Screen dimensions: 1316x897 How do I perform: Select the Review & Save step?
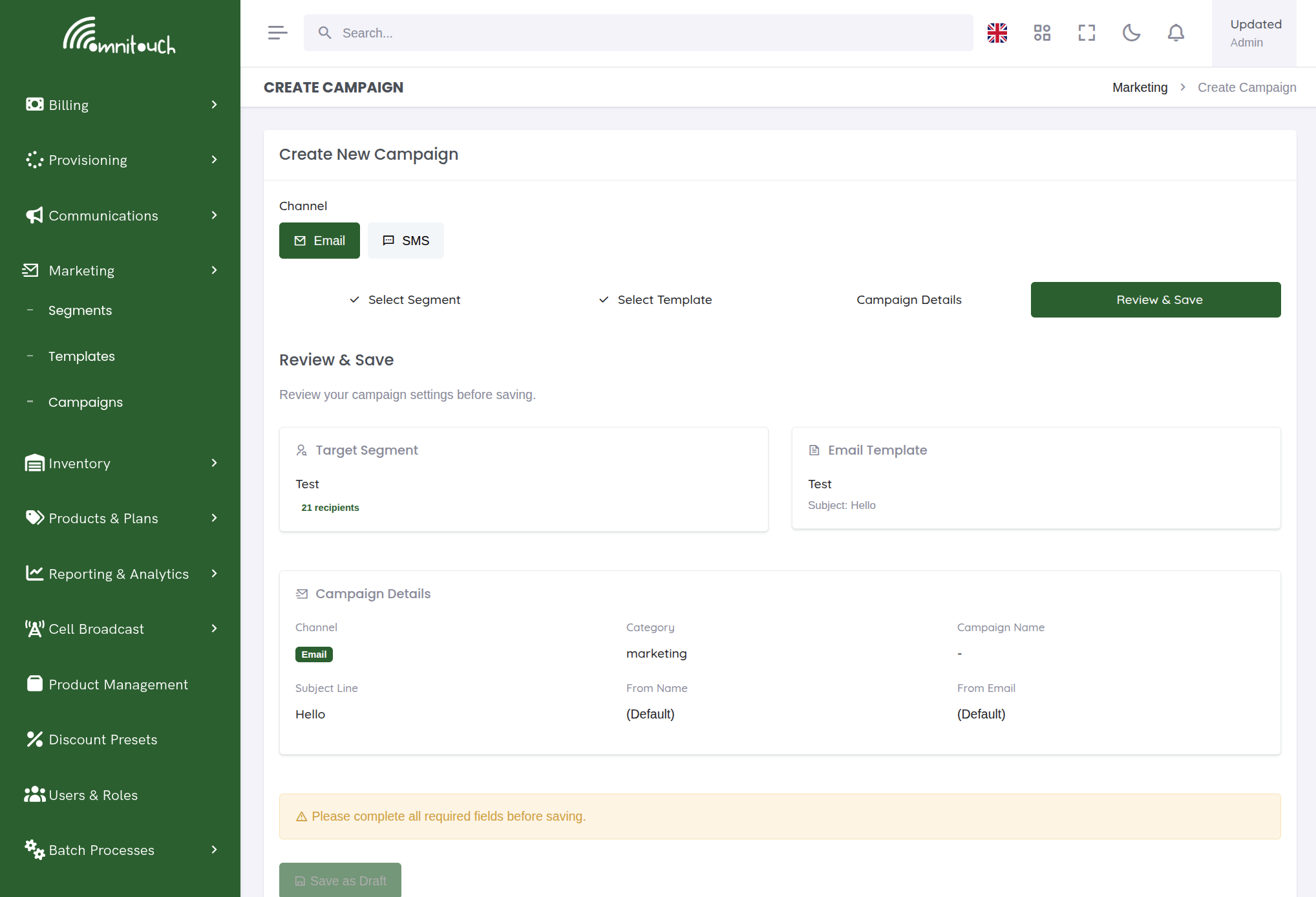click(1156, 299)
